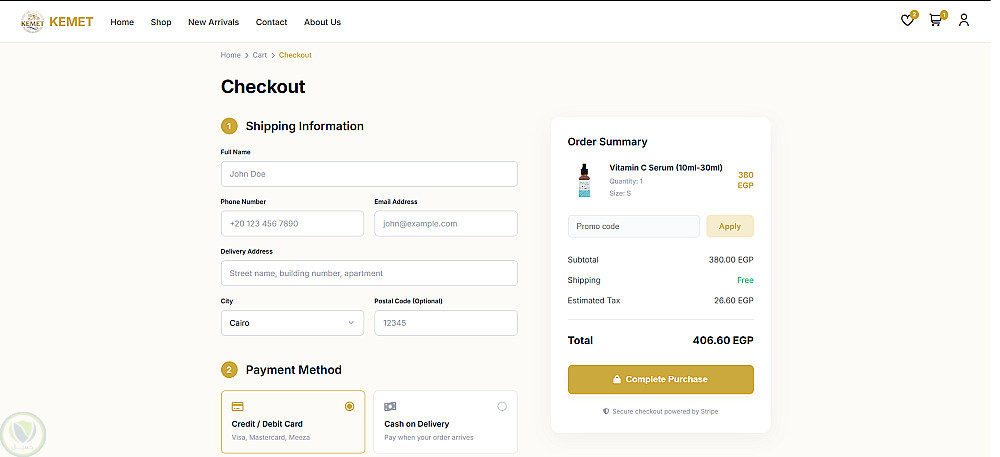Click the cash banknote icon

coord(390,407)
